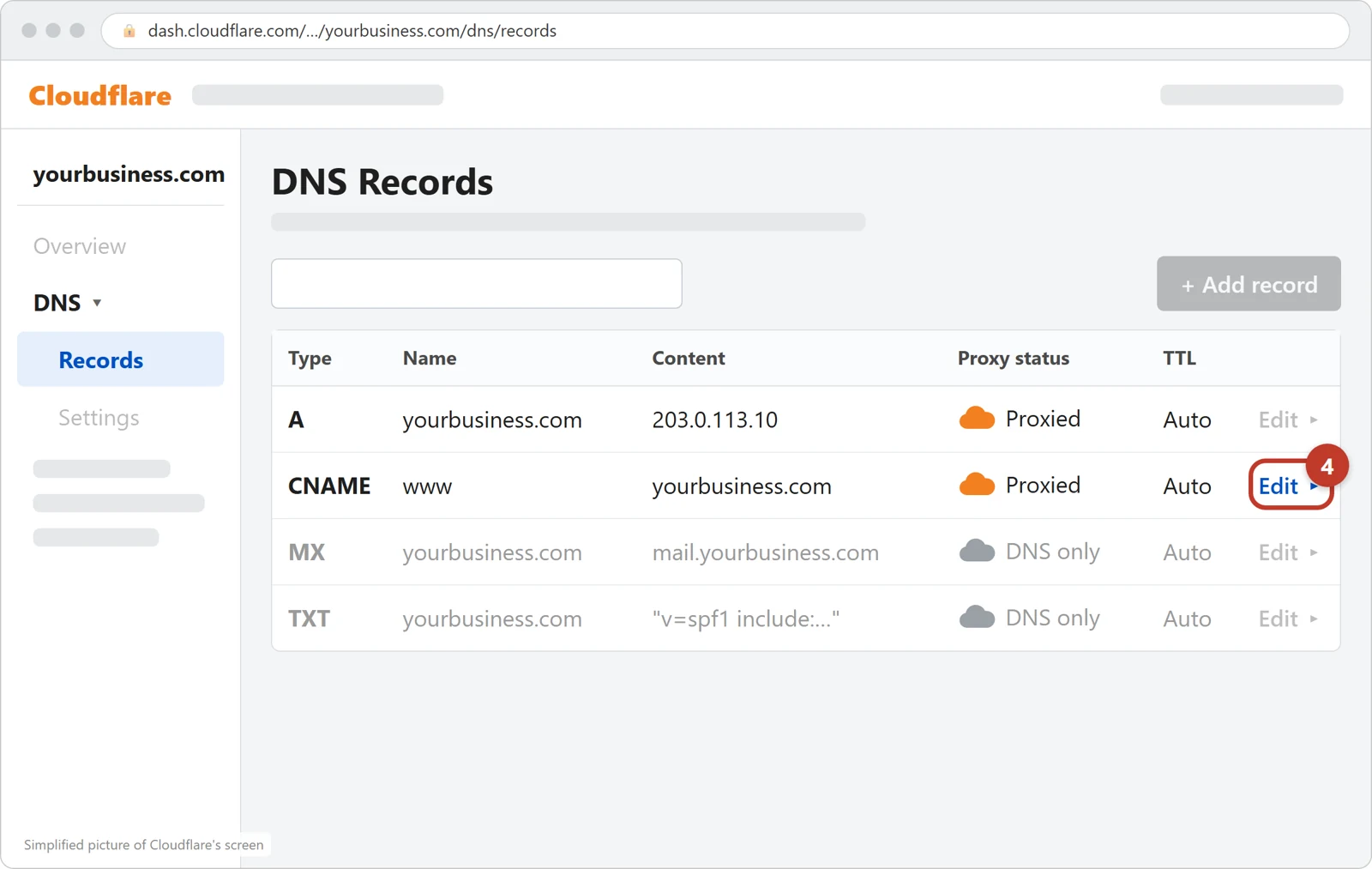Select the Records sidebar item

[121, 359]
